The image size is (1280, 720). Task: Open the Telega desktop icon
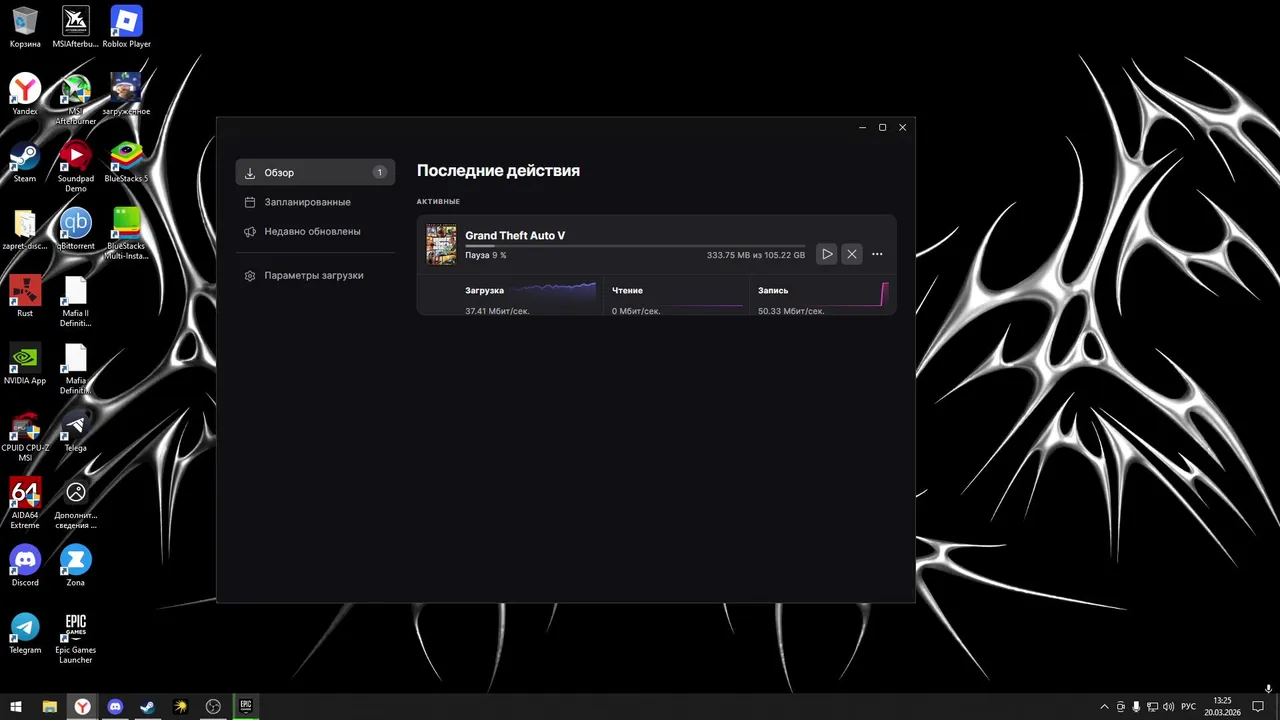click(75, 431)
